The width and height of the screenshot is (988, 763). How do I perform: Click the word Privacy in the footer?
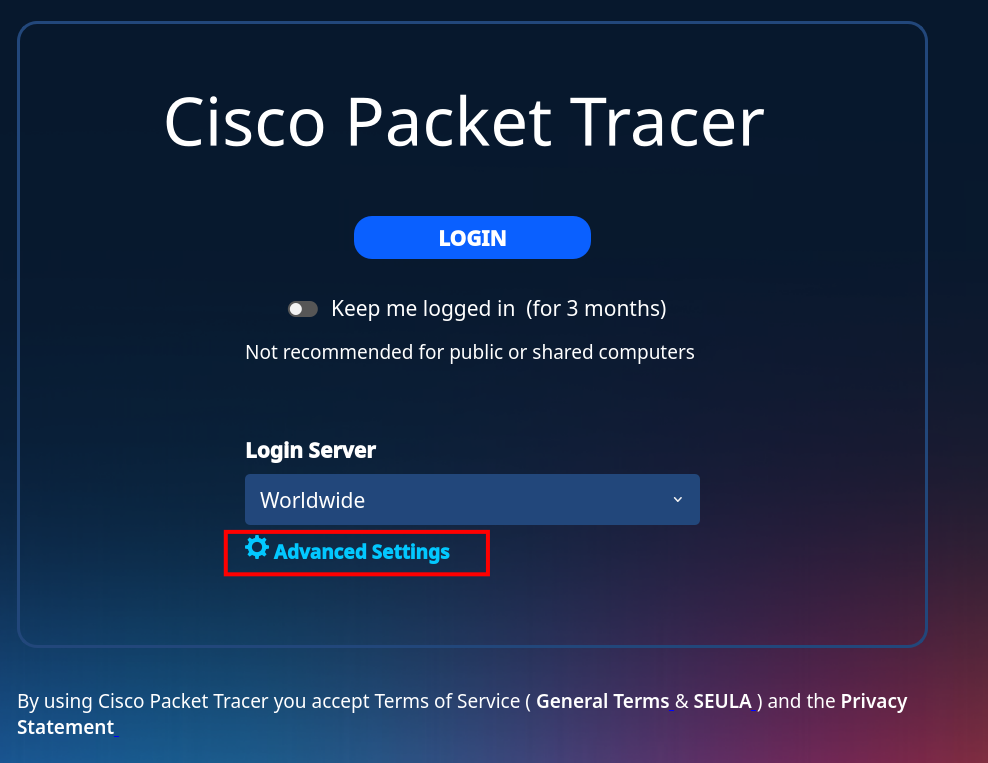874,701
